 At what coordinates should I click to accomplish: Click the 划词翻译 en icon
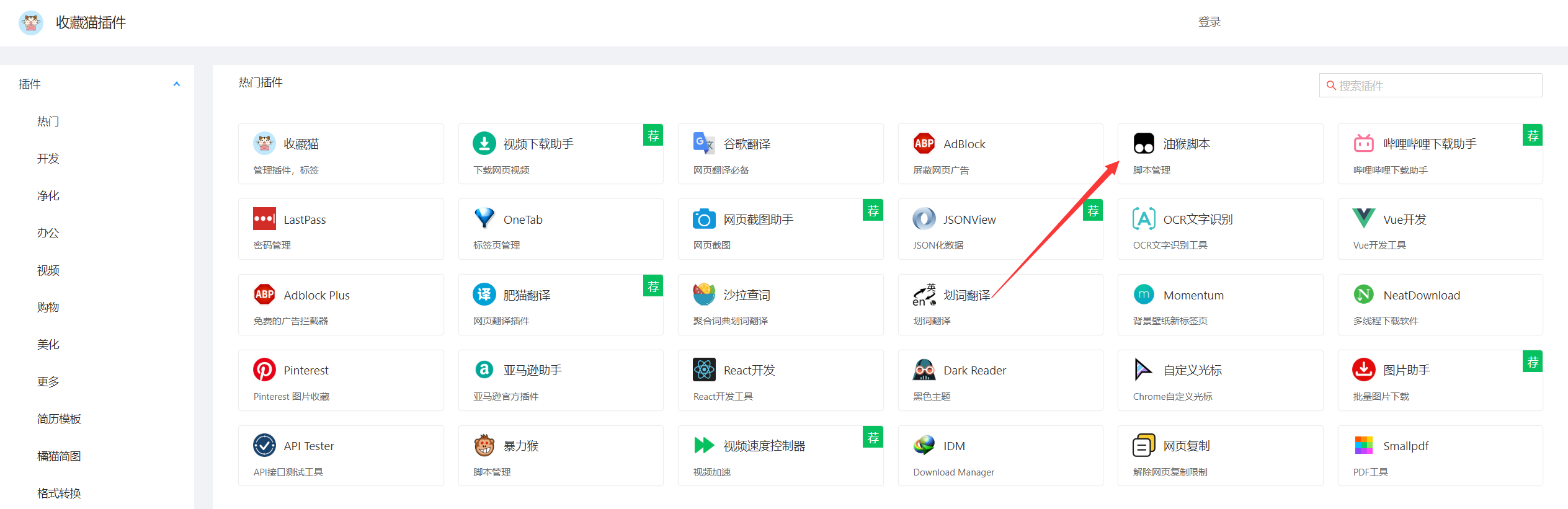924,294
